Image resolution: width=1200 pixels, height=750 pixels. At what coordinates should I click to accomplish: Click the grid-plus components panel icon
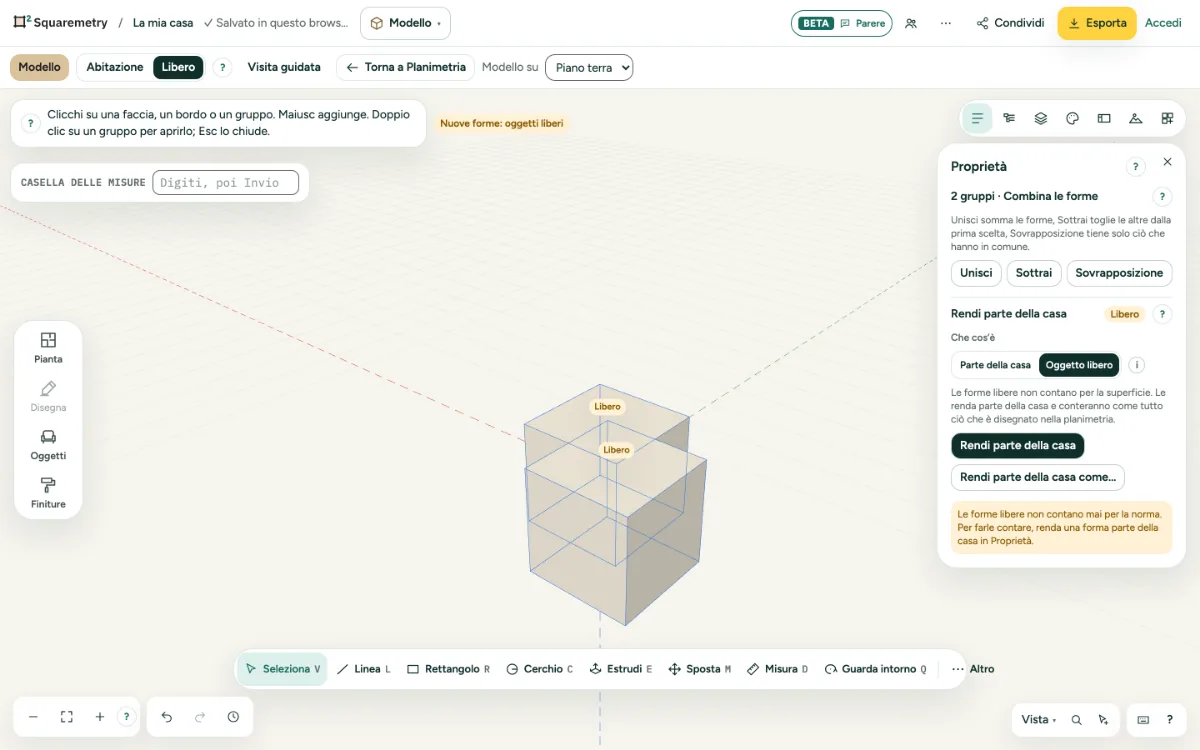coord(1167,118)
